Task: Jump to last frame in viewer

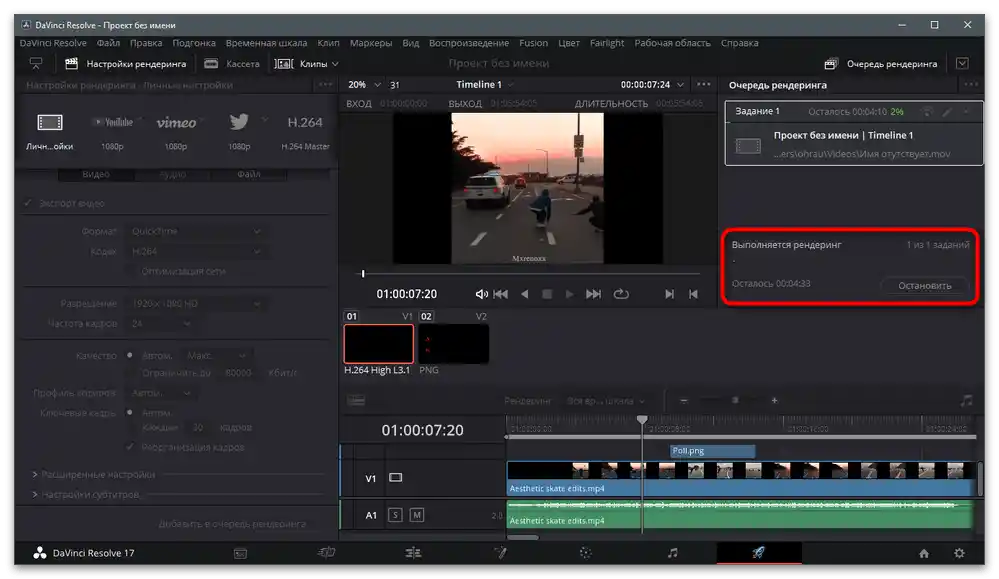Action: coord(593,294)
